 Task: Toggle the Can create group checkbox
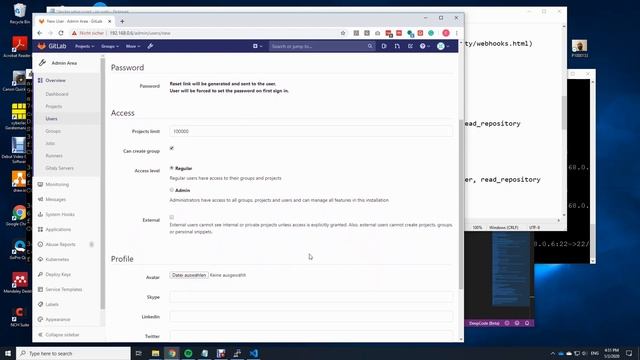point(172,148)
